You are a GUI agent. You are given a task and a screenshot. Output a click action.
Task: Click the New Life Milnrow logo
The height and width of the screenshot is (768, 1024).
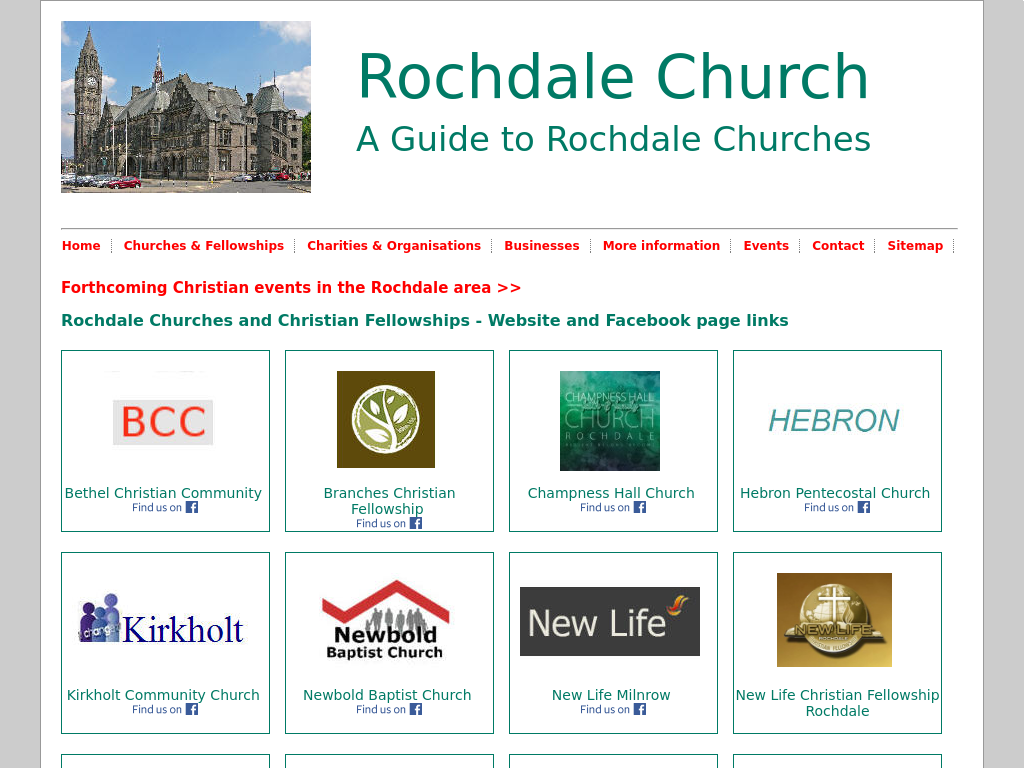coord(610,621)
